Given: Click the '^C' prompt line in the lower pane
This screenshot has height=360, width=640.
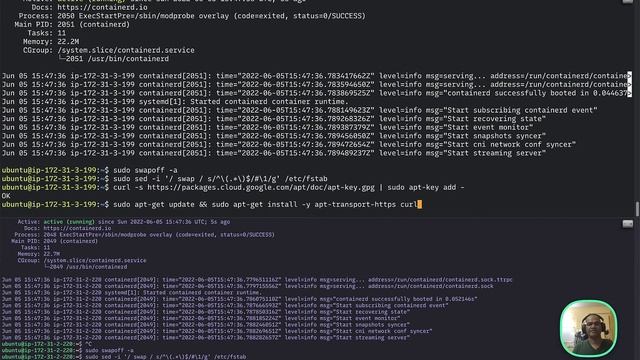Looking at the screenshot, I should tap(47, 344).
